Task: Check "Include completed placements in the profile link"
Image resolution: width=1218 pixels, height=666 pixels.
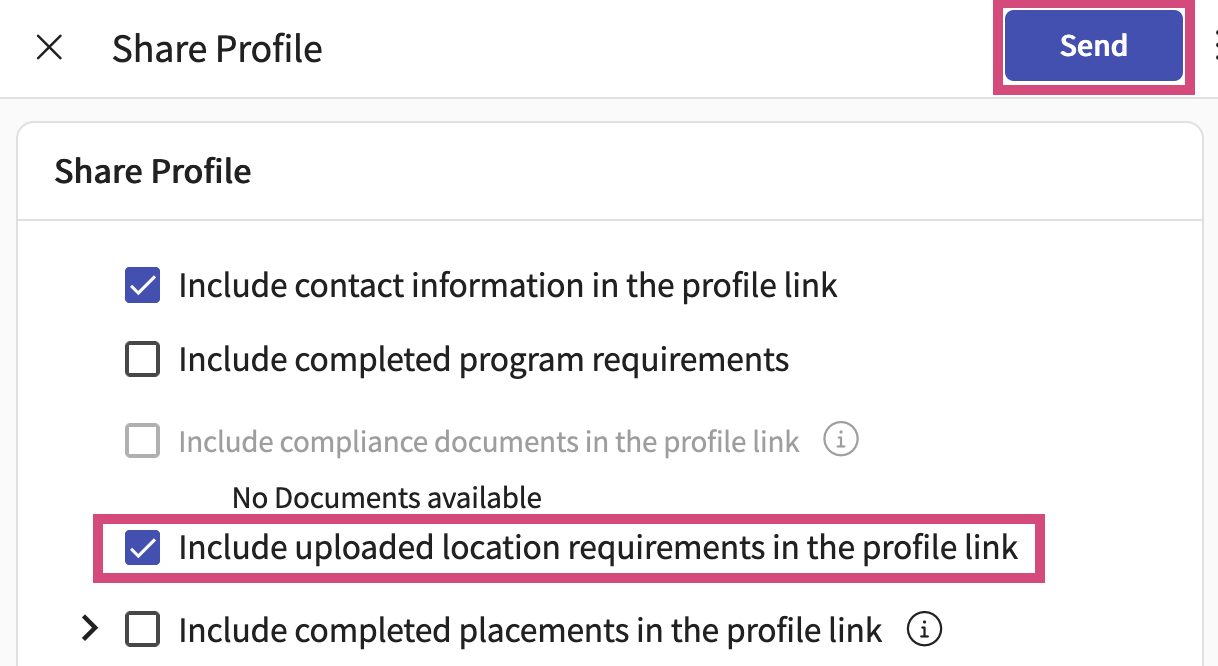Action: click(x=142, y=629)
